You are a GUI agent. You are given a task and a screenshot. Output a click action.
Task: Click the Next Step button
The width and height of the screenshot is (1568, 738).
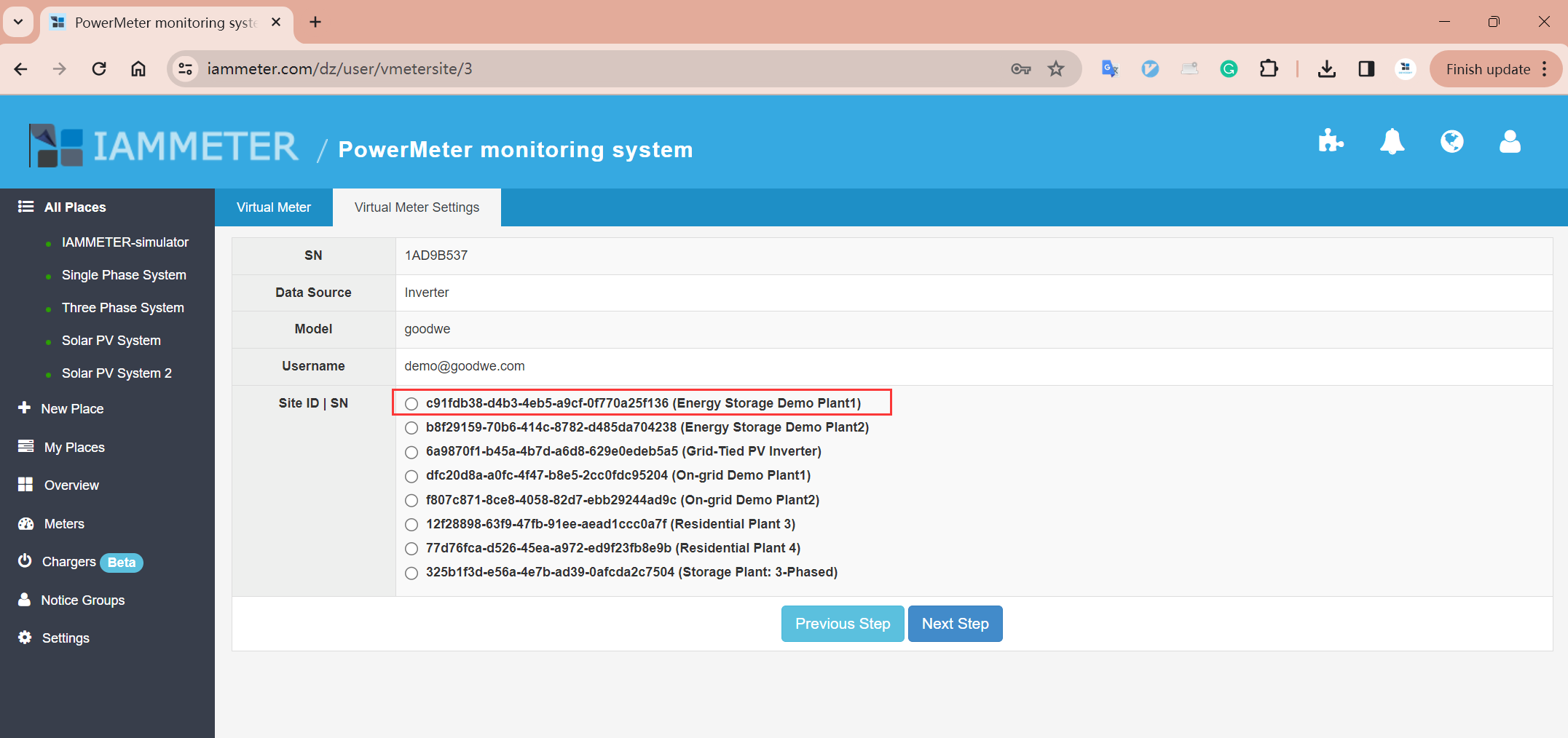pyautogui.click(x=955, y=624)
